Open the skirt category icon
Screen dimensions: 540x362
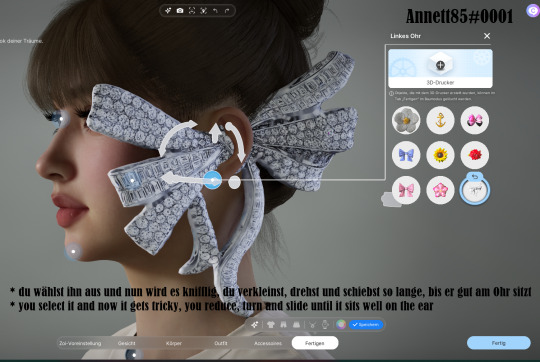pyautogui.click(x=296, y=325)
